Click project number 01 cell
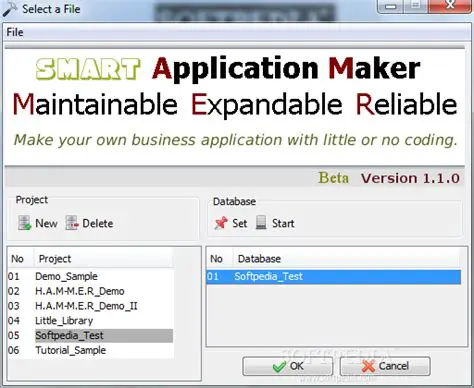Screen dimensions: 474x388 pos(14,276)
